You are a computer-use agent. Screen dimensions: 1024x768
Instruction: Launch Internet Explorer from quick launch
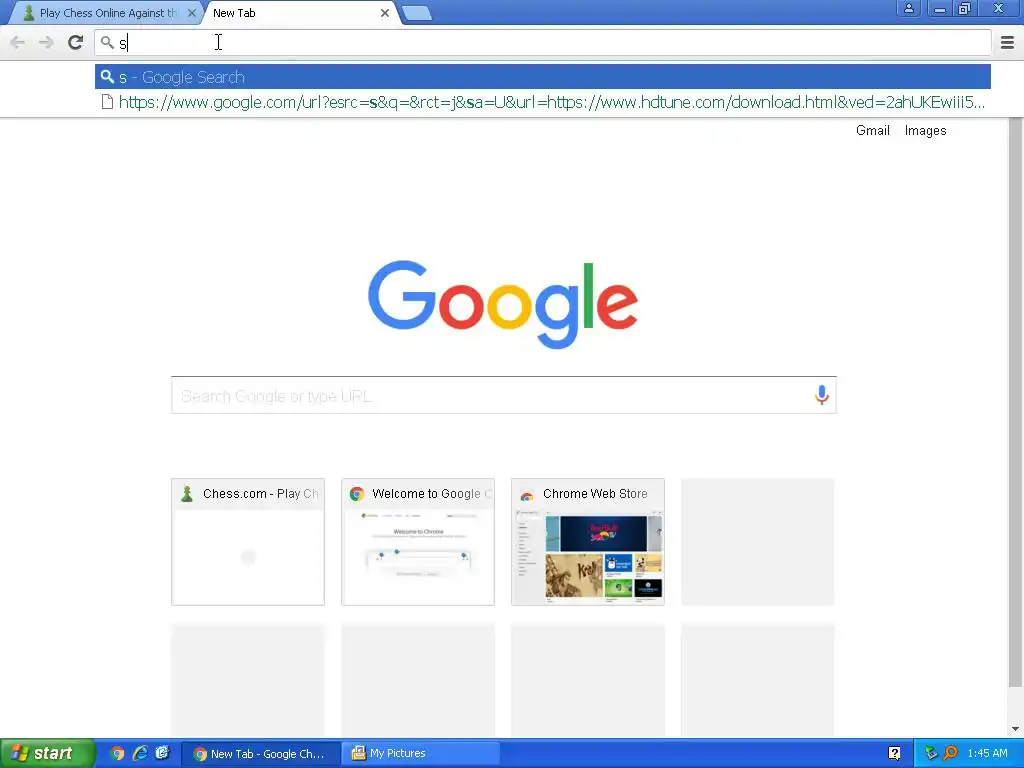click(140, 754)
